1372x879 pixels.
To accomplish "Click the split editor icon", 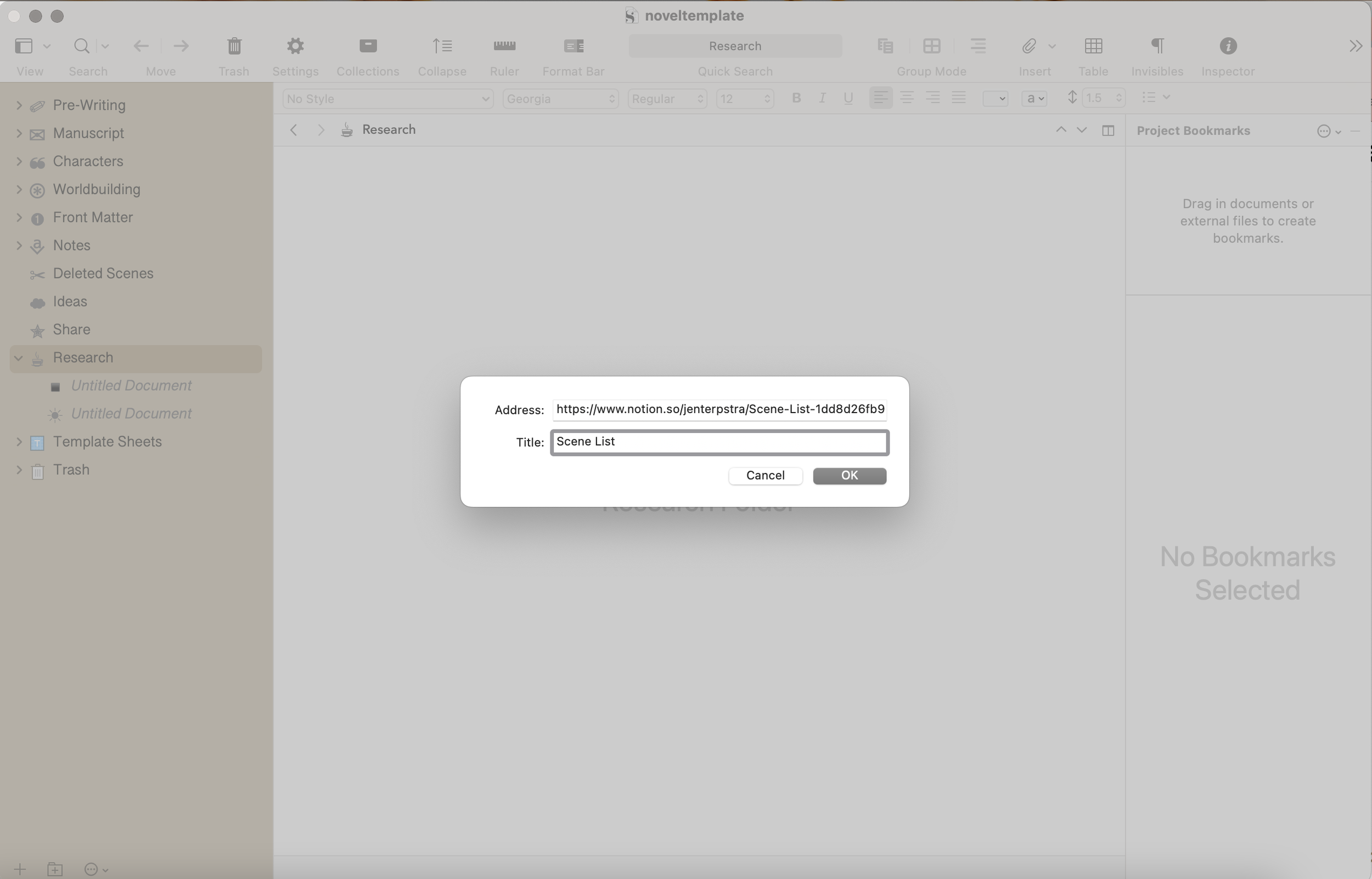I will click(1108, 130).
